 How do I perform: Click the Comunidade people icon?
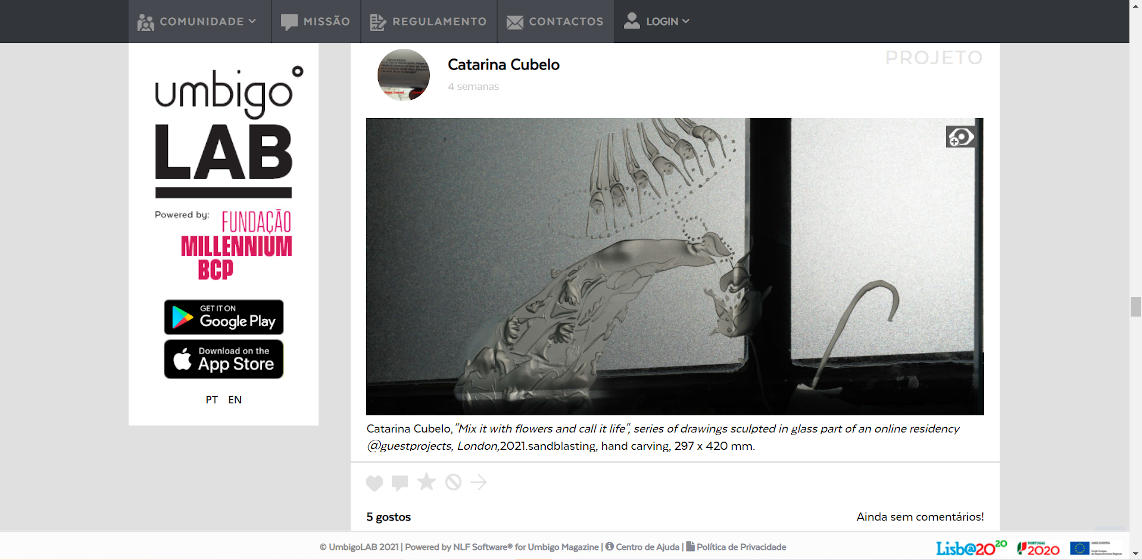click(146, 22)
